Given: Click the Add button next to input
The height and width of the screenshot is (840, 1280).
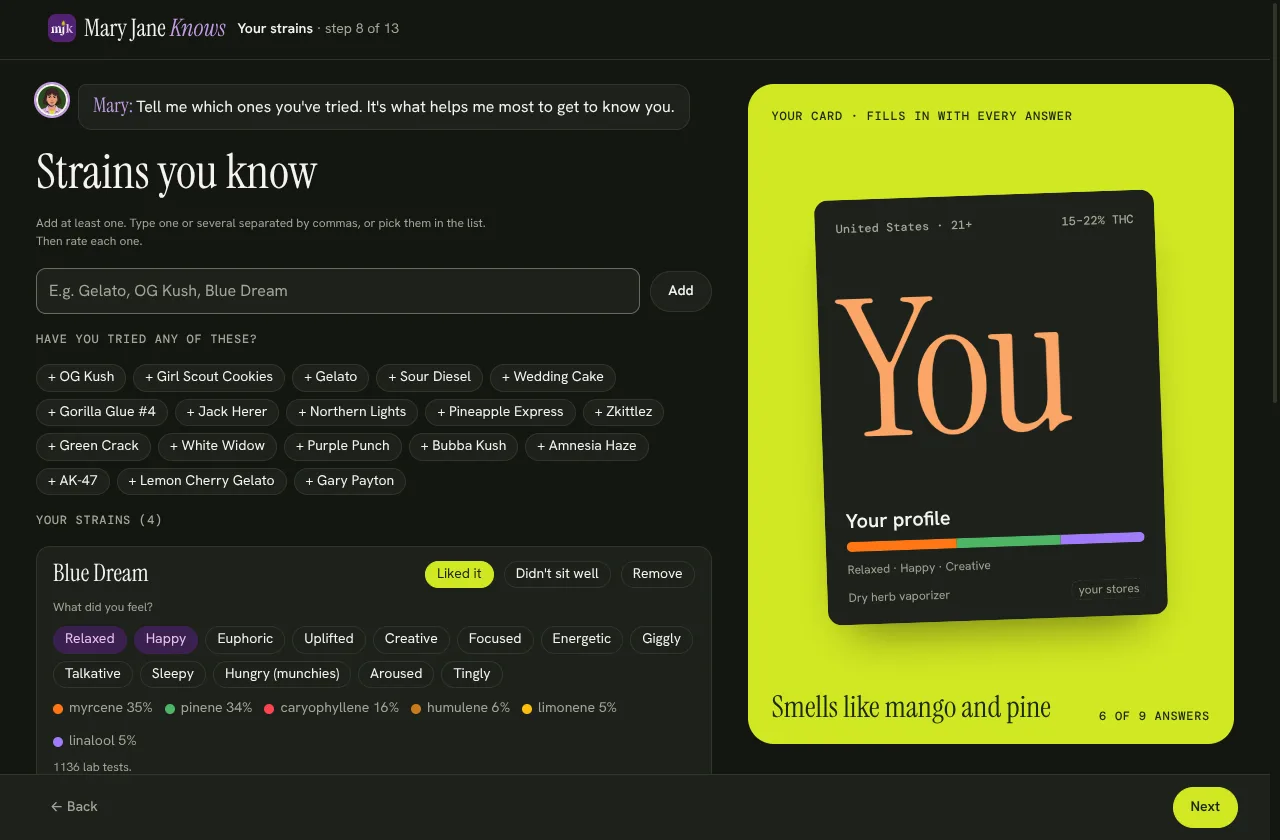Looking at the screenshot, I should pyautogui.click(x=681, y=291).
